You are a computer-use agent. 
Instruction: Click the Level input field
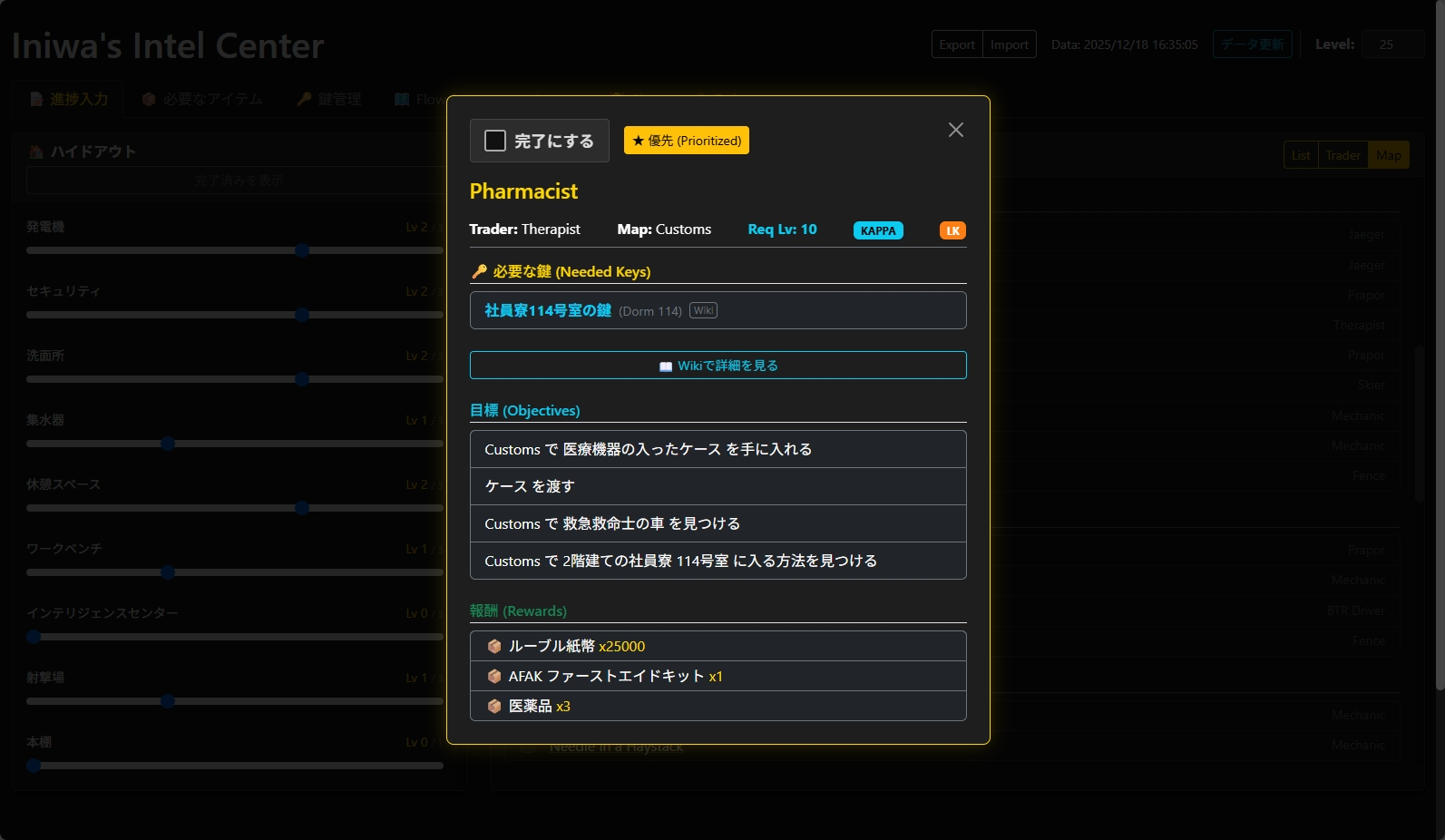coord(1392,44)
